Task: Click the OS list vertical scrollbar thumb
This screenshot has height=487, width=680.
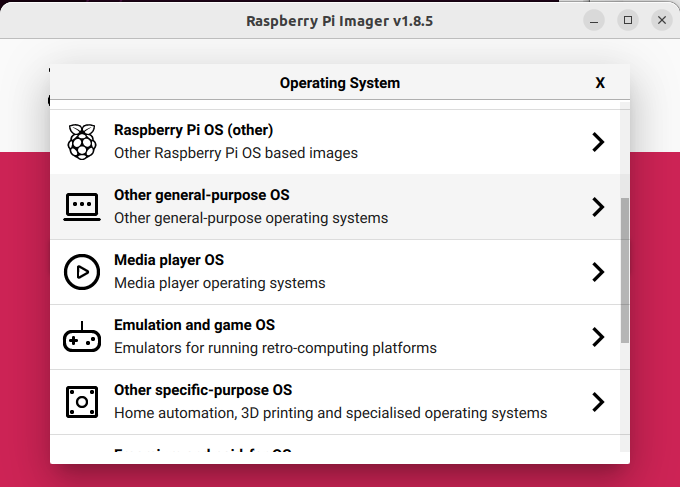Action: (x=625, y=271)
